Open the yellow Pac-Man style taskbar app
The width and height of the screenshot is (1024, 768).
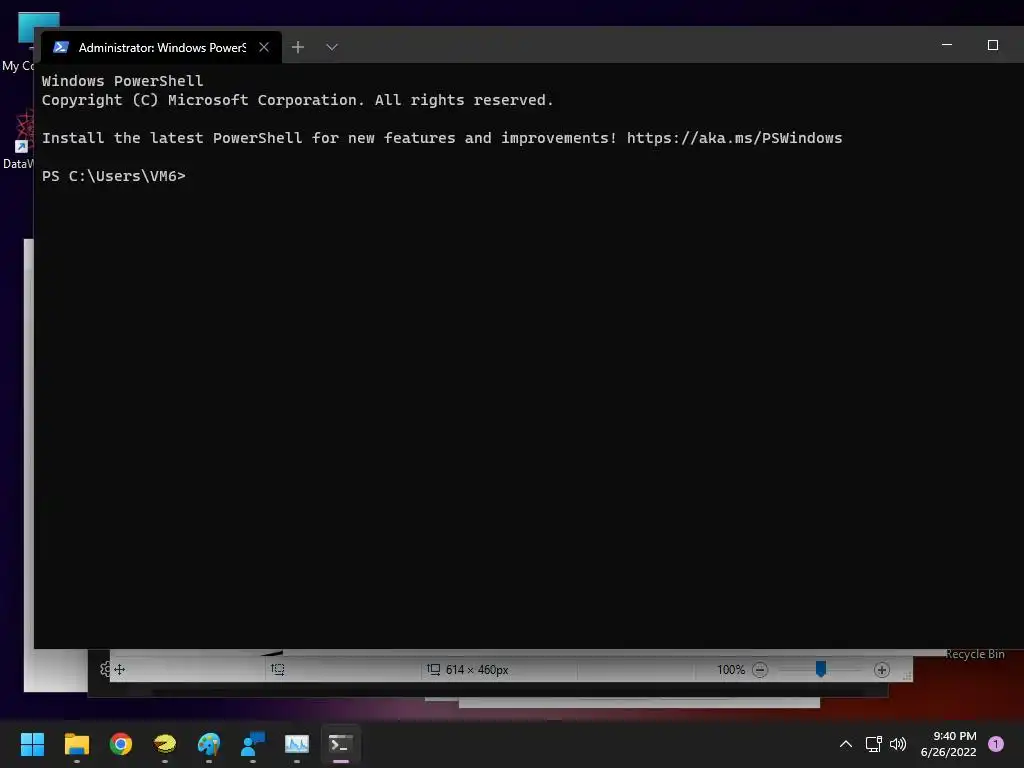click(165, 744)
